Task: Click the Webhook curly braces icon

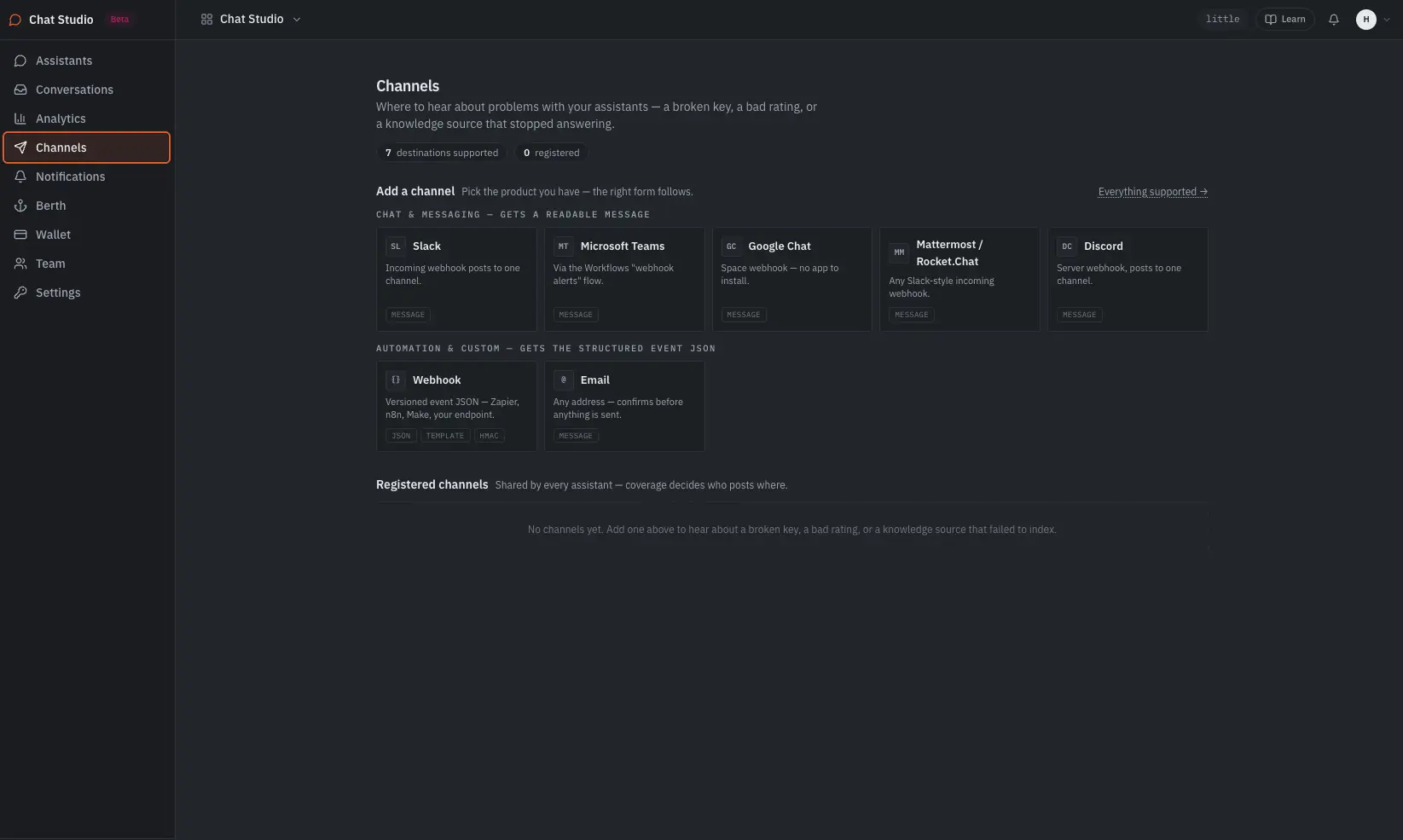Action: click(x=395, y=380)
